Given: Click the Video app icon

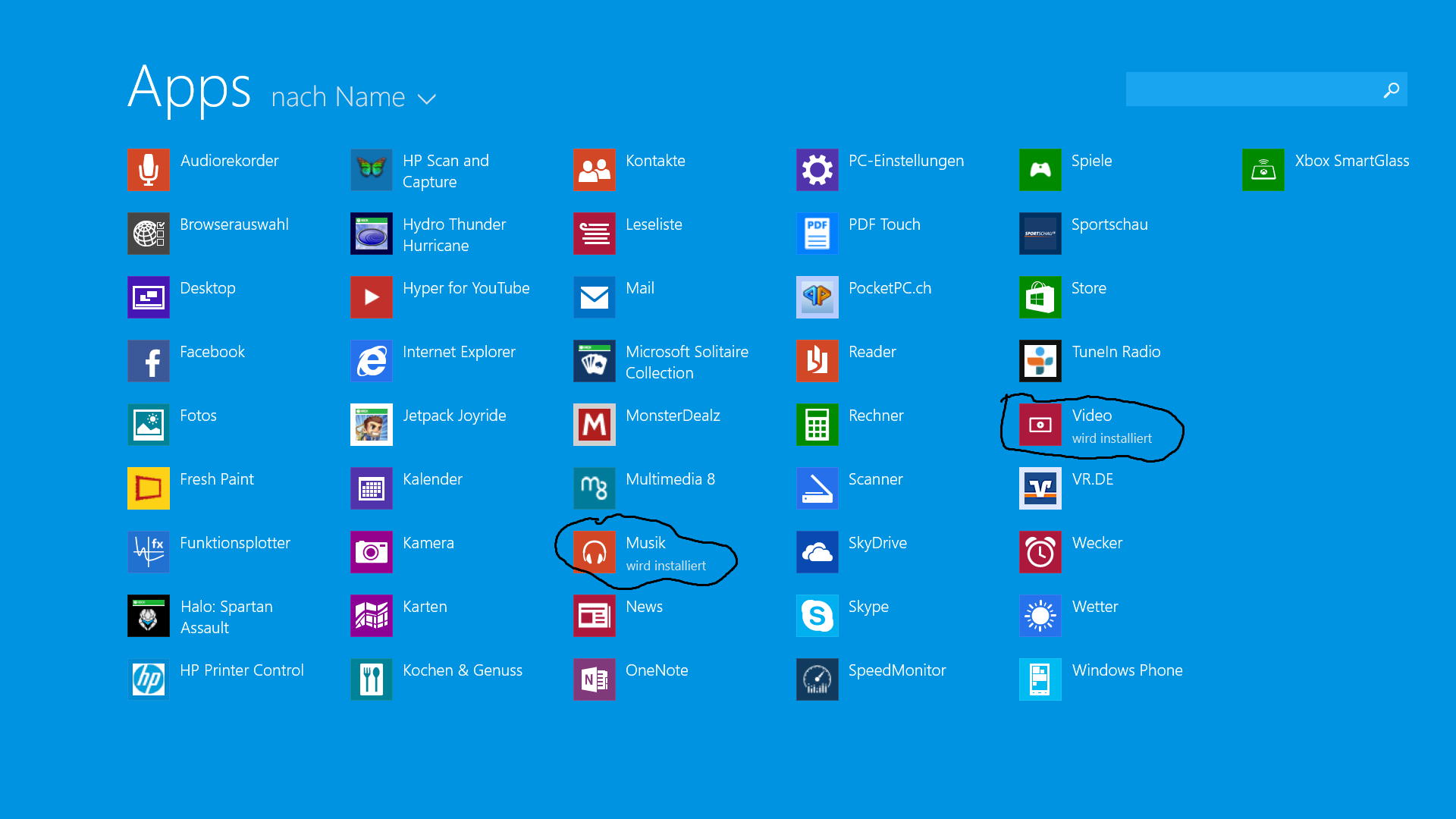Looking at the screenshot, I should [1040, 425].
